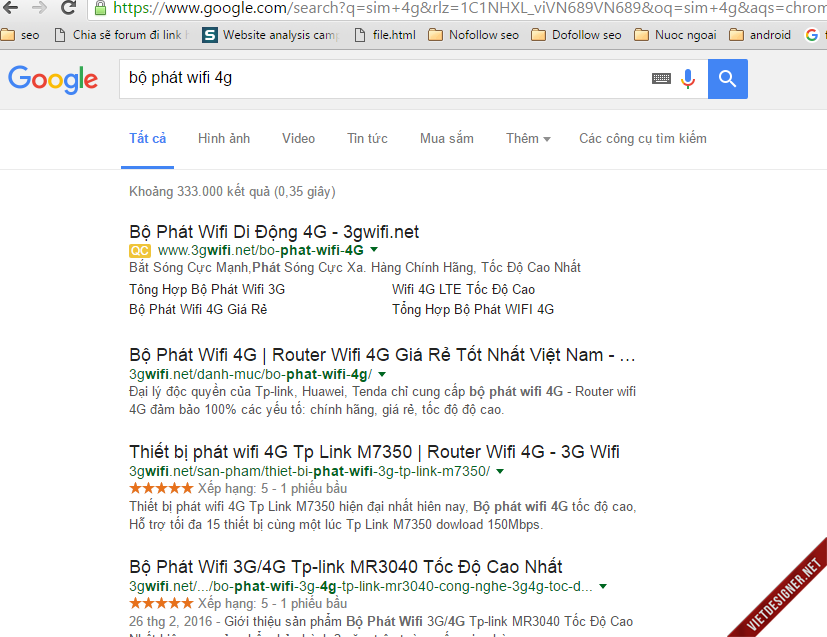Click the green URL ending thiet-bi-phat-wifi-3g-tp-link-m7350/
This screenshot has height=637, width=827.
pyautogui.click(x=310, y=471)
